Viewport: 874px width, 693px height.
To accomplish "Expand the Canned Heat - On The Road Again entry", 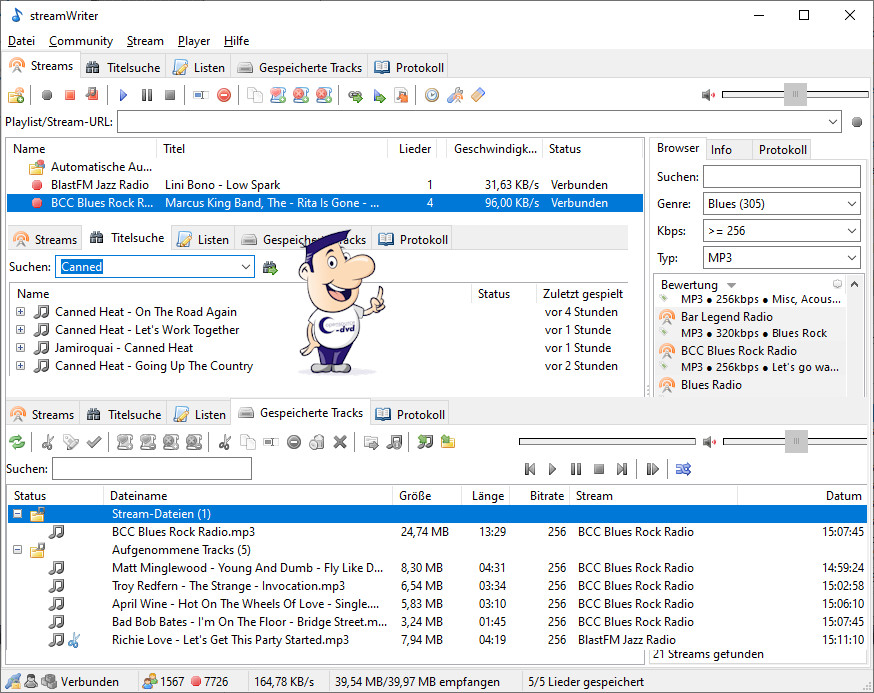I will (21, 312).
